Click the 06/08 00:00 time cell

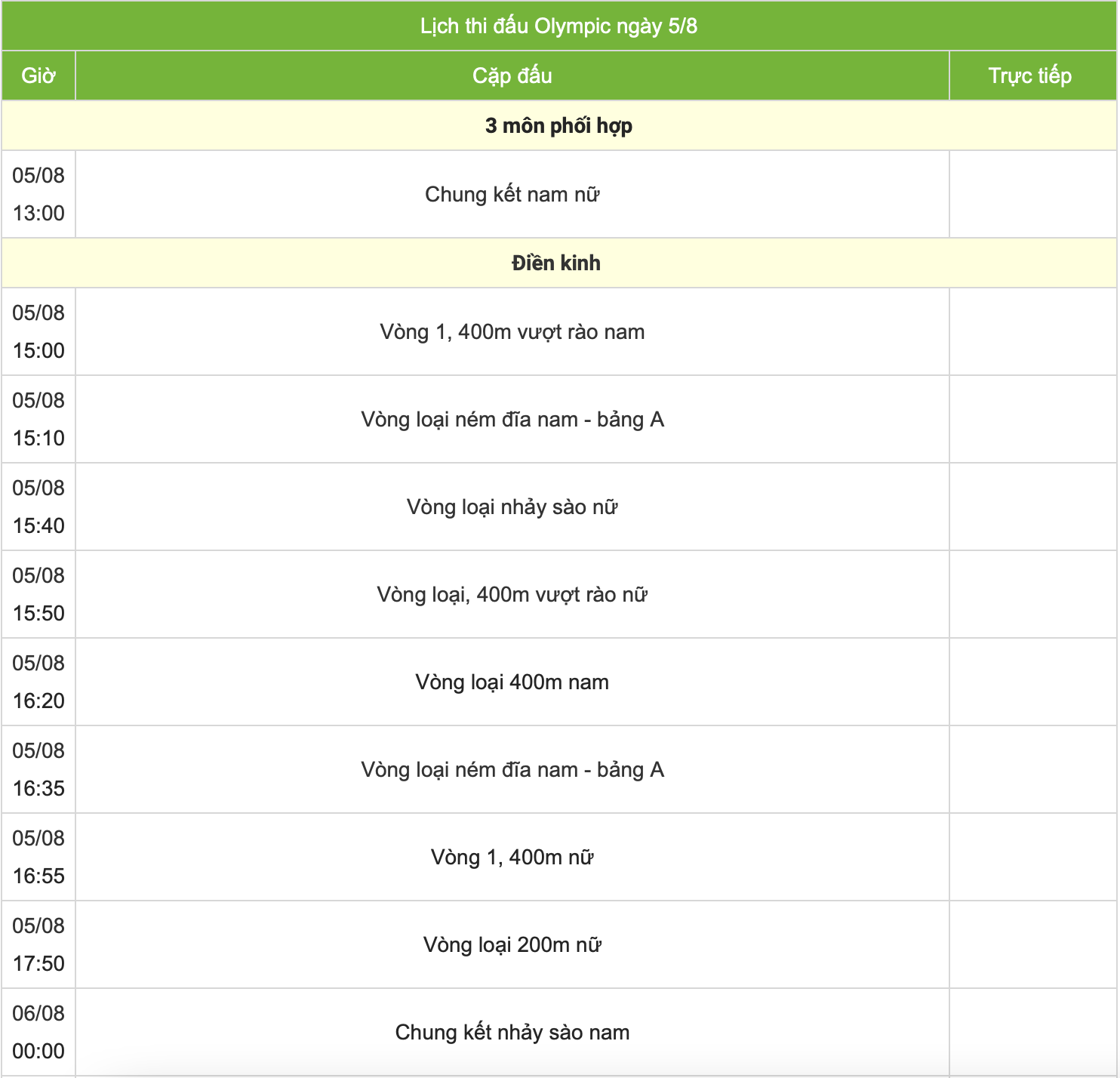[38, 1032]
